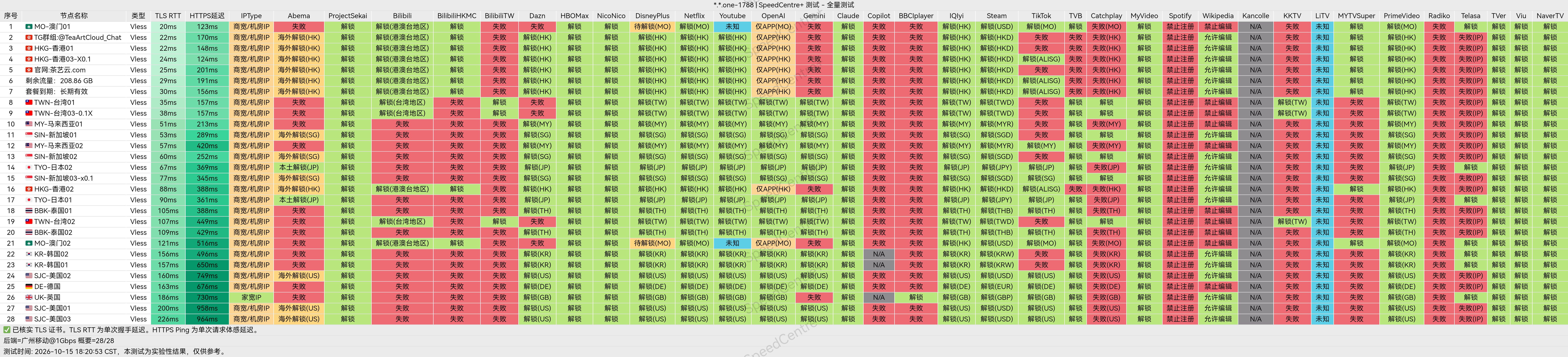Click the Abema column header
This screenshot has height=357, width=1568.
[299, 16]
